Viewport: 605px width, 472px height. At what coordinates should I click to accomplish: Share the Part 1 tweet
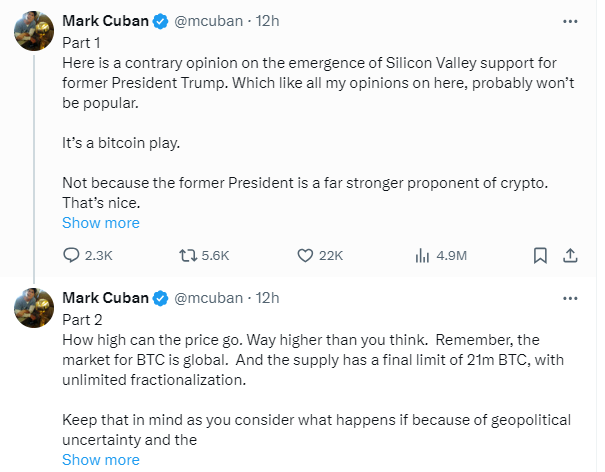pos(570,255)
